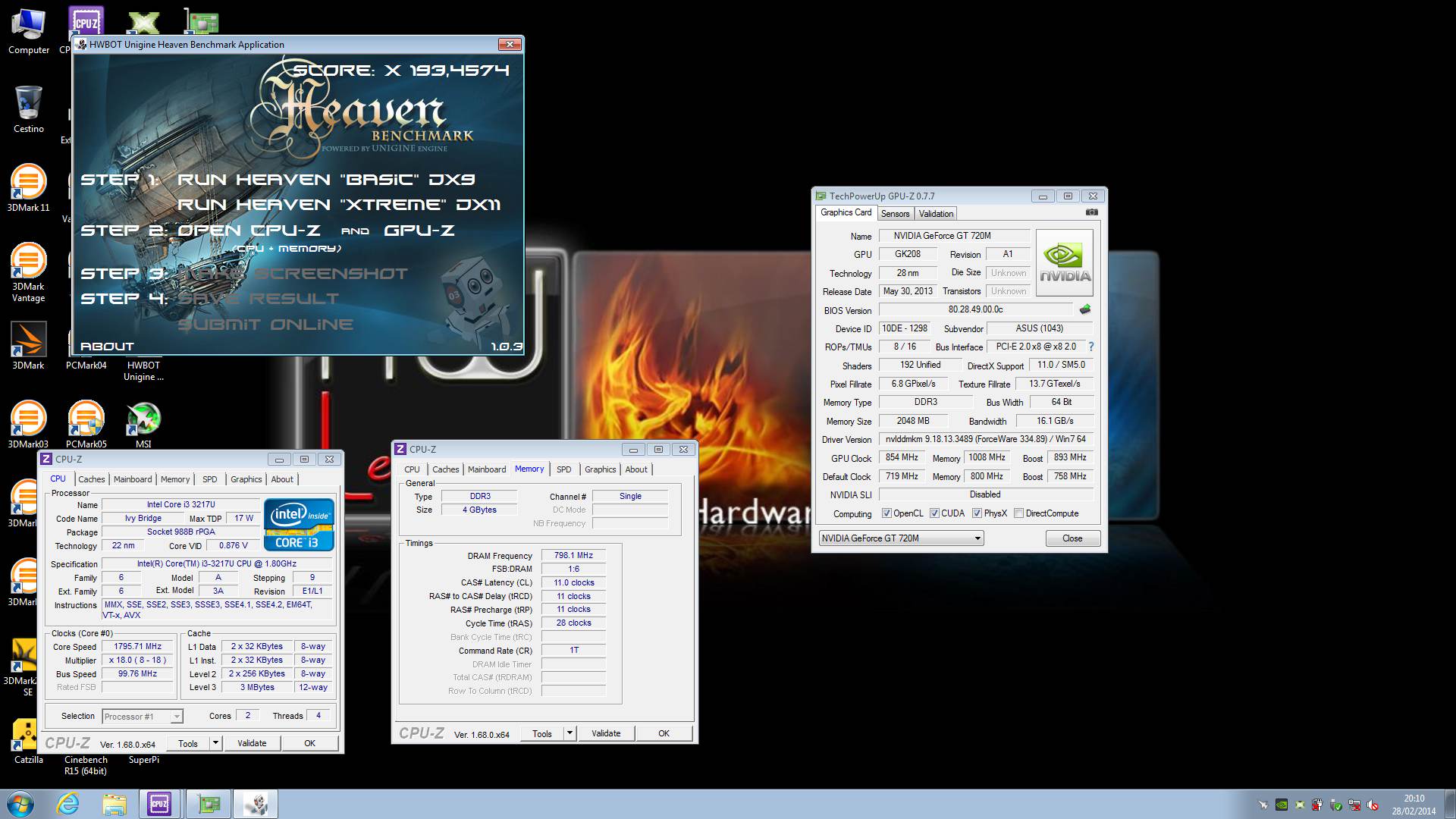Run Heaven "Xtreme" DX11 benchmark
This screenshot has width=1456, height=819.
339,205
